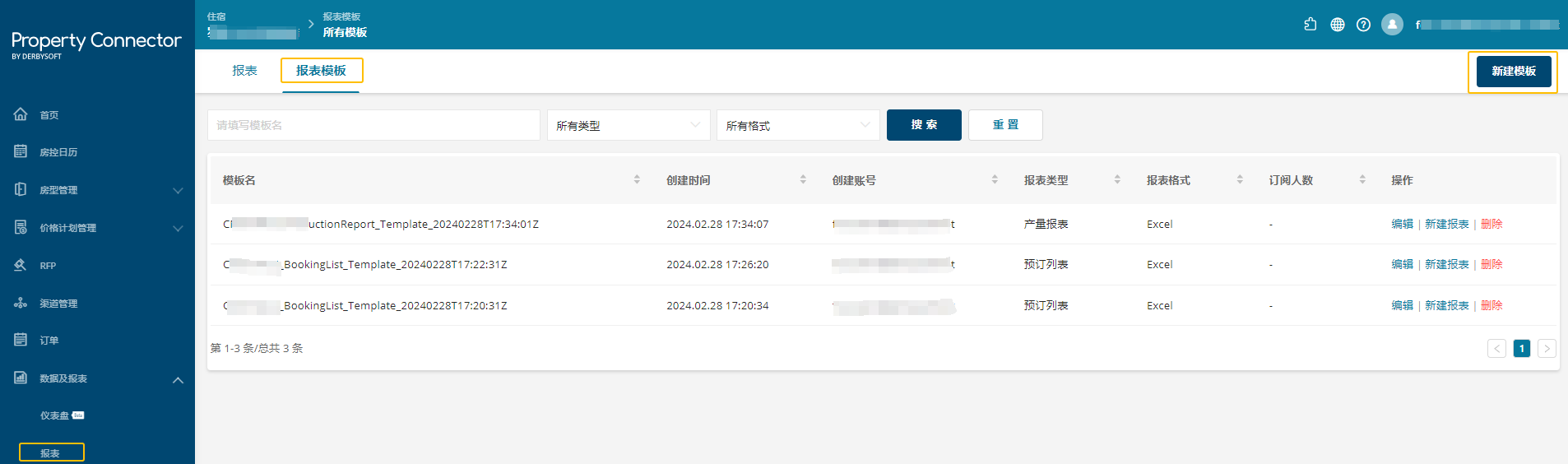Click the 数据及报表 chart icon
1568x464 pixels.
pos(21,378)
